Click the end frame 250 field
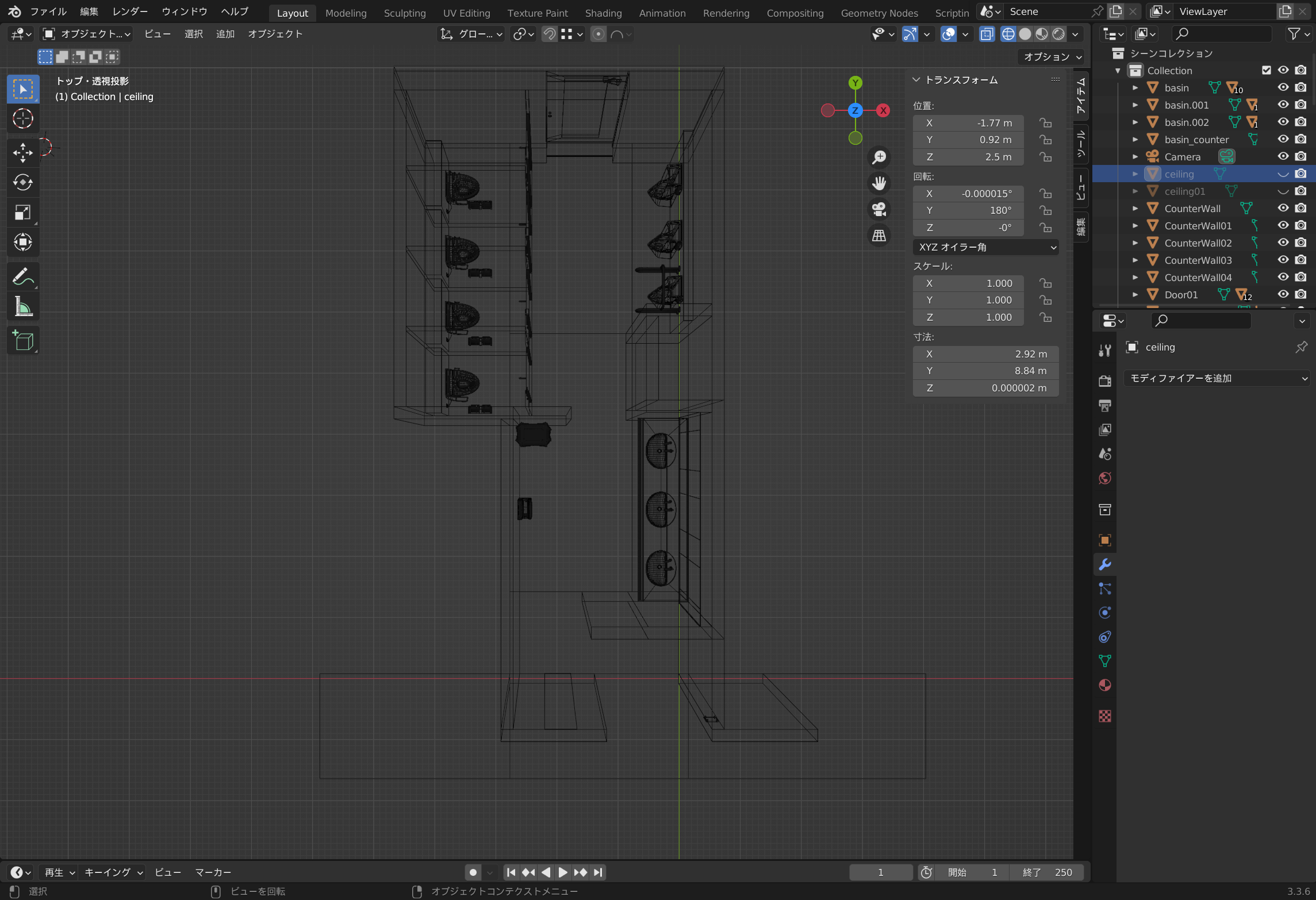This screenshot has width=1316, height=900. click(x=1048, y=872)
